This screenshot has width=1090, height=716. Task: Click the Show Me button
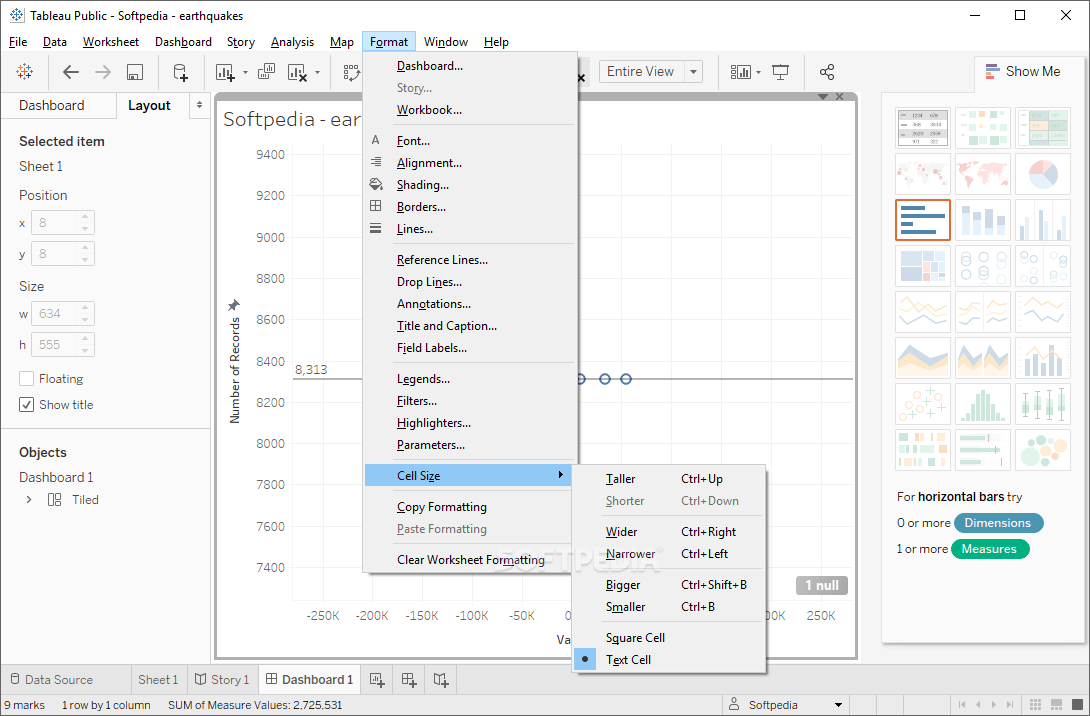[x=1023, y=71]
